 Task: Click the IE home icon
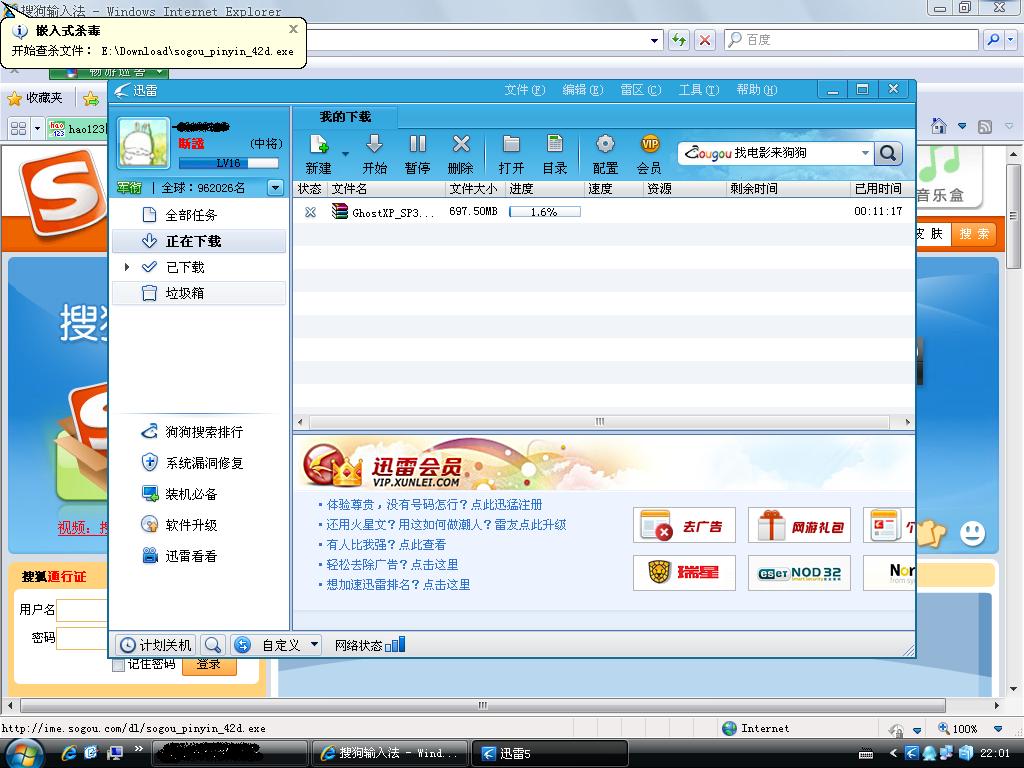tap(938, 125)
